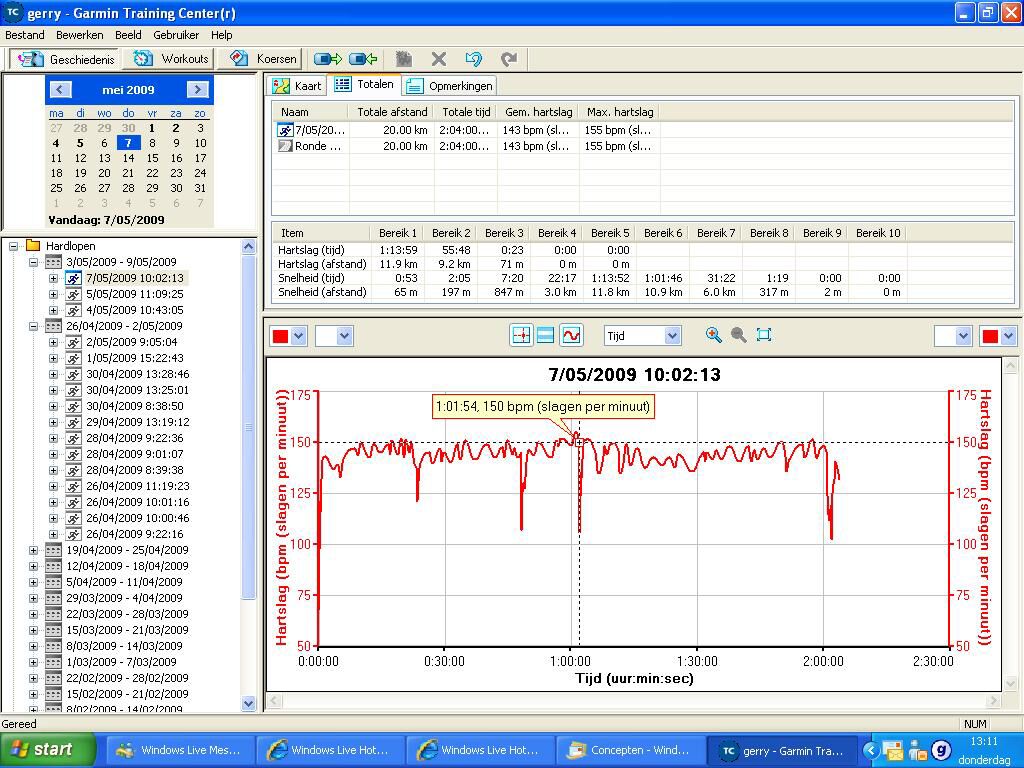The image size is (1024, 768).
Task: Click the redo arrow toolbar icon
Action: pyautogui.click(x=509, y=59)
